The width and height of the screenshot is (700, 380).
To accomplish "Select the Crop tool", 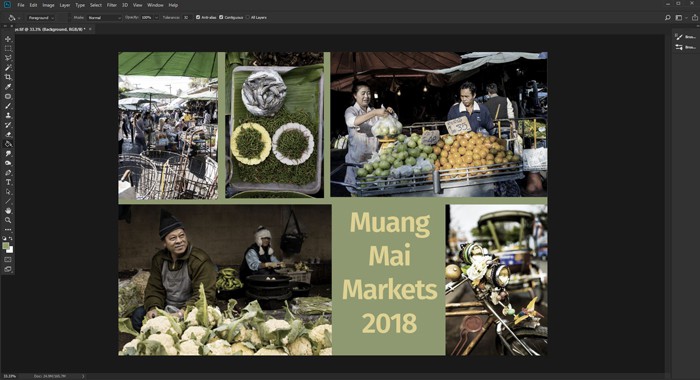I will pyautogui.click(x=8, y=77).
